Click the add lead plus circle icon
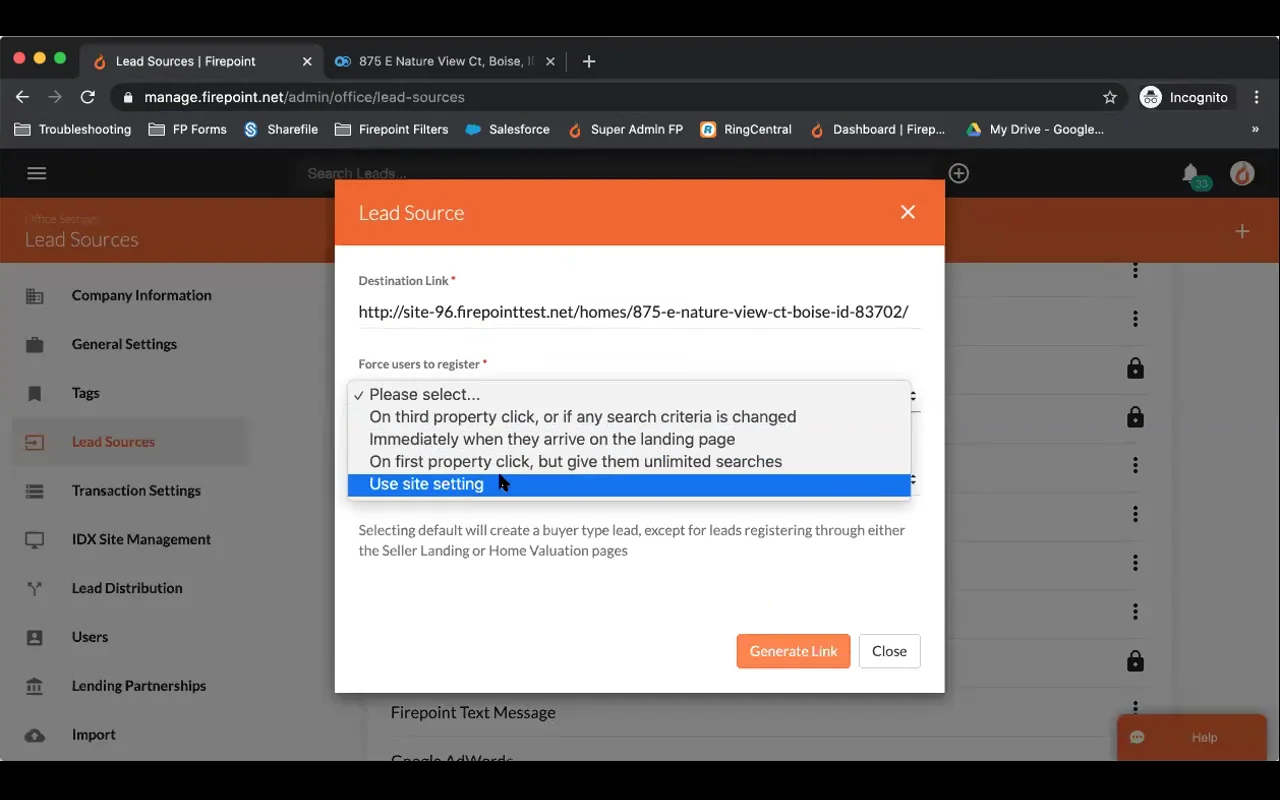This screenshot has width=1280, height=800. (959, 173)
